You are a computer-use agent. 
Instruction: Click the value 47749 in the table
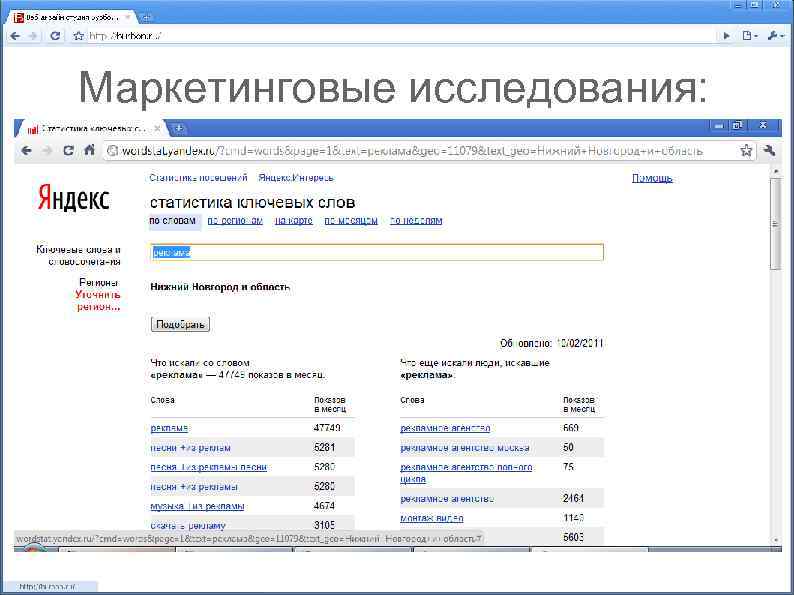pos(327,428)
